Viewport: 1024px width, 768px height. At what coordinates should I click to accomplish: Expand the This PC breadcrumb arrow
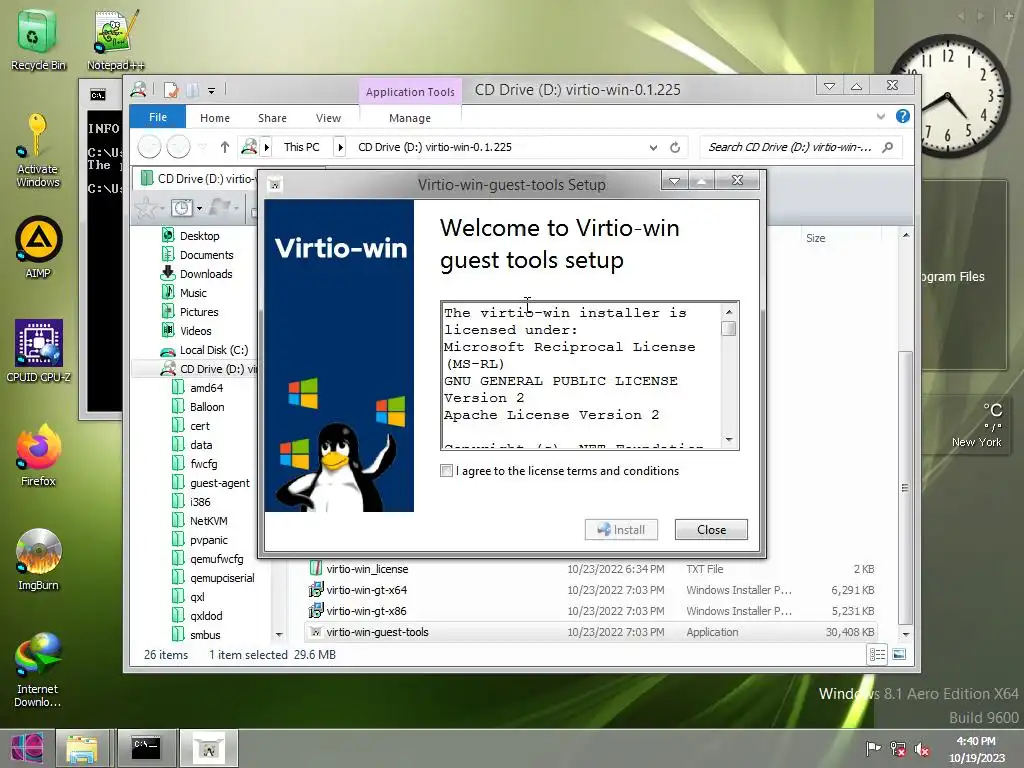[340, 148]
